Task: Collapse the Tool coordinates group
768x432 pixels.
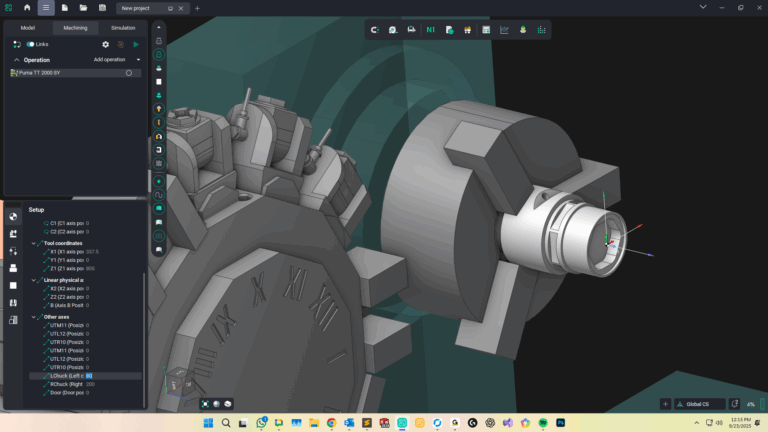Action: pos(34,243)
